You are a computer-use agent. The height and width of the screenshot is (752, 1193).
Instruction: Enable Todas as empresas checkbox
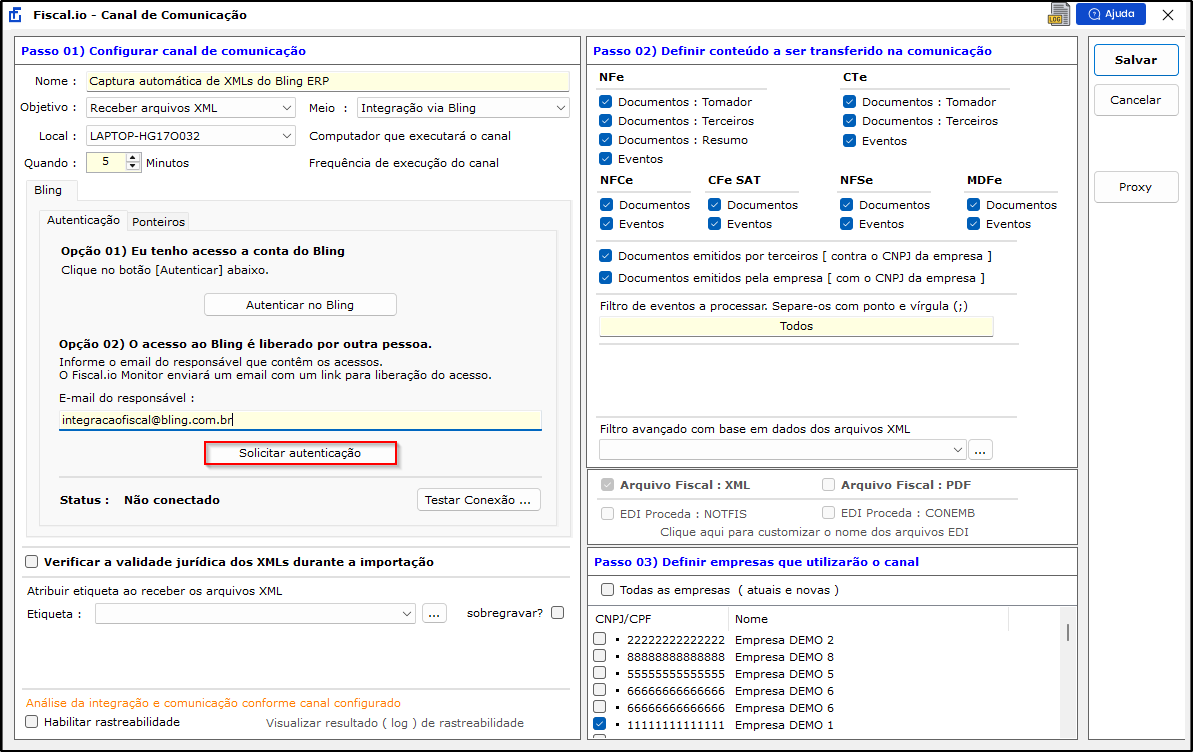click(x=607, y=590)
